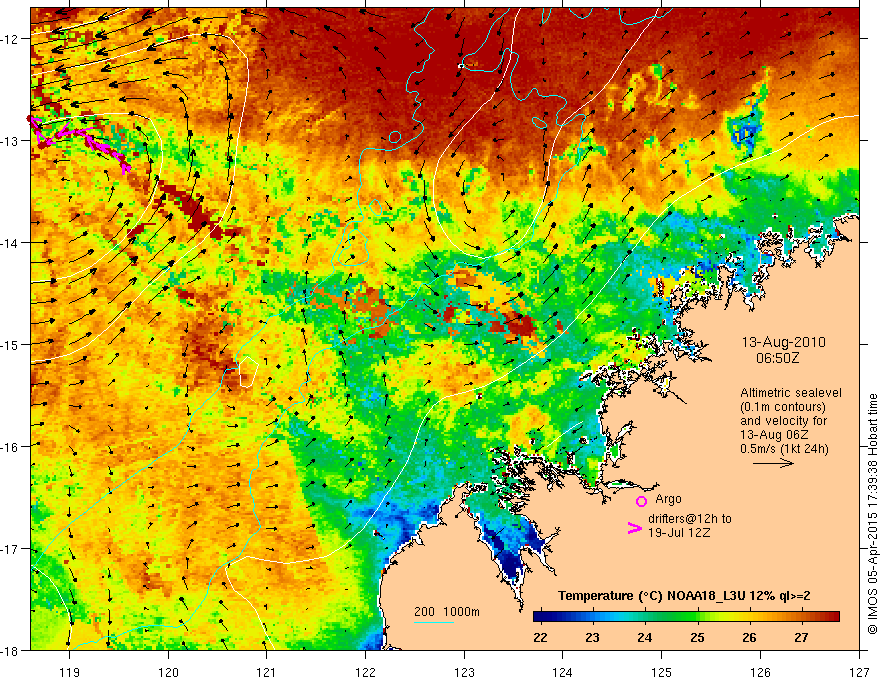
Task: Click the '19-Jul 12Z' legend text
Action: click(679, 532)
